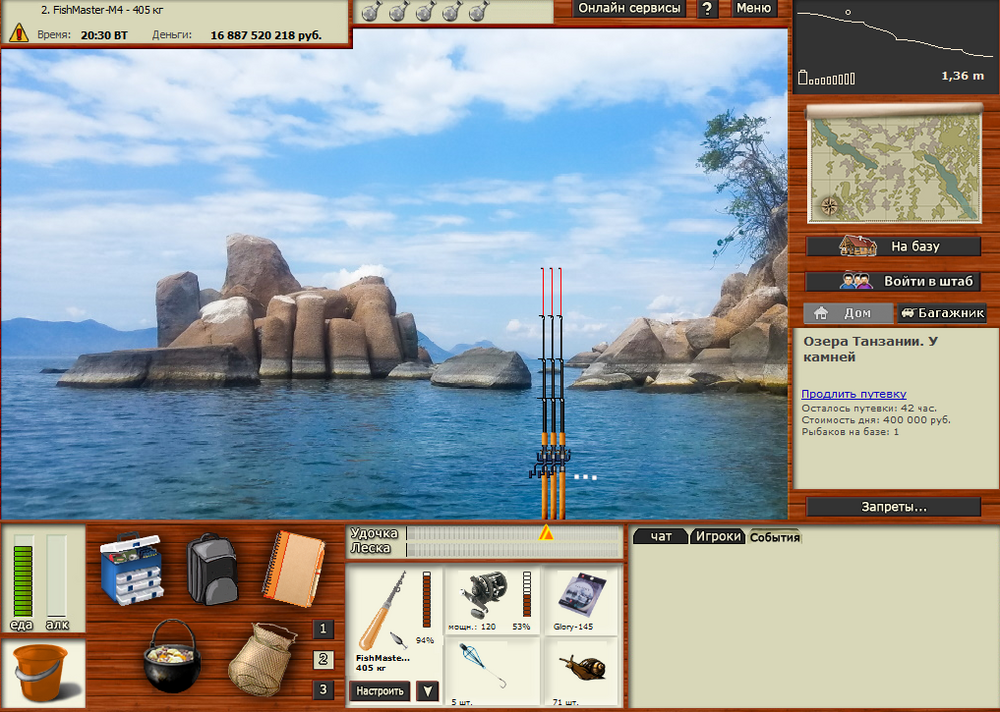Image resolution: width=1000 pixels, height=712 pixels.
Task: Click the Настроить button
Action: (380, 691)
